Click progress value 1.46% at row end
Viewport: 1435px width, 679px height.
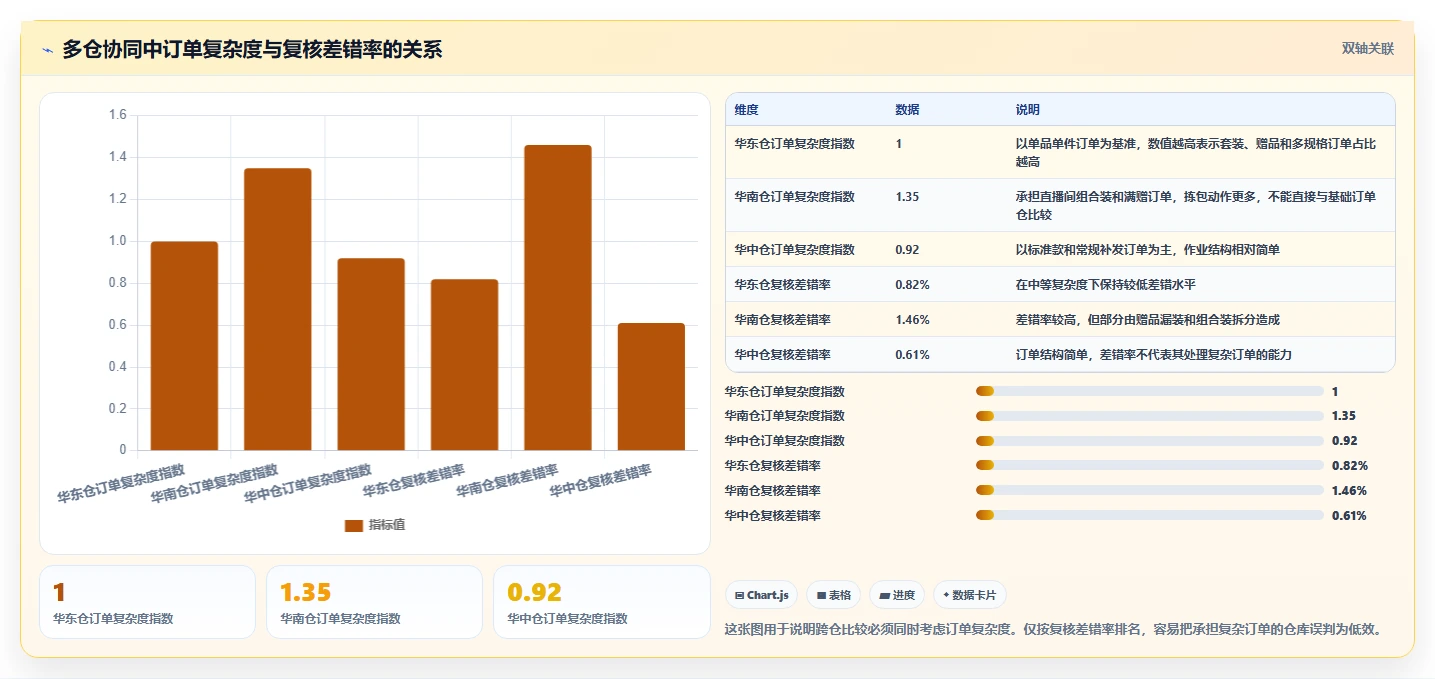[1349, 490]
